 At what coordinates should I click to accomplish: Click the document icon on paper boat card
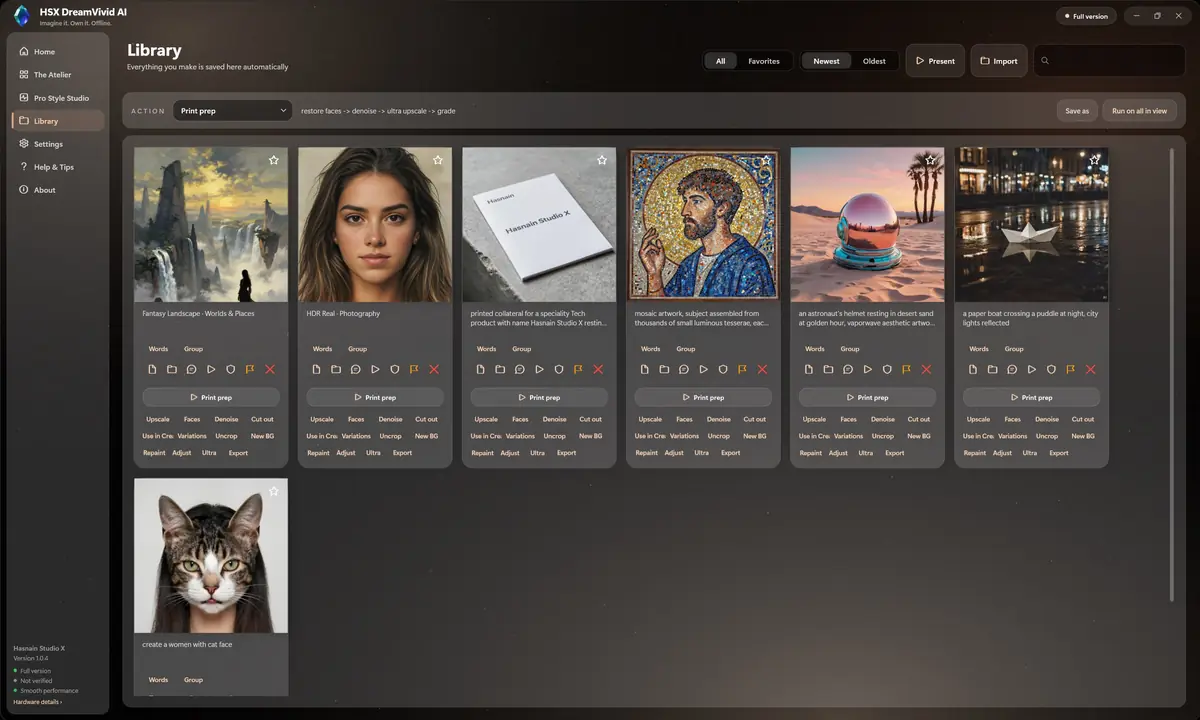[x=972, y=369]
